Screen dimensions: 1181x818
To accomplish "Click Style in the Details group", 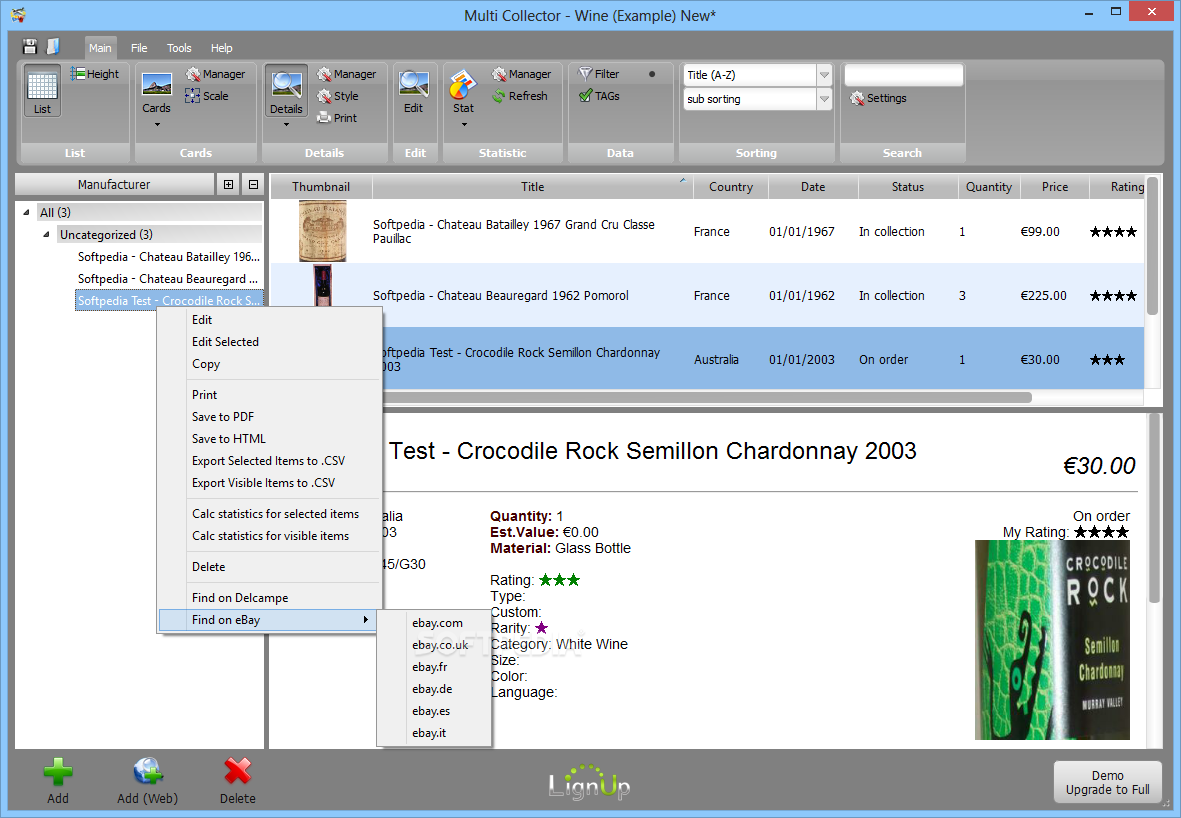I will pos(337,96).
